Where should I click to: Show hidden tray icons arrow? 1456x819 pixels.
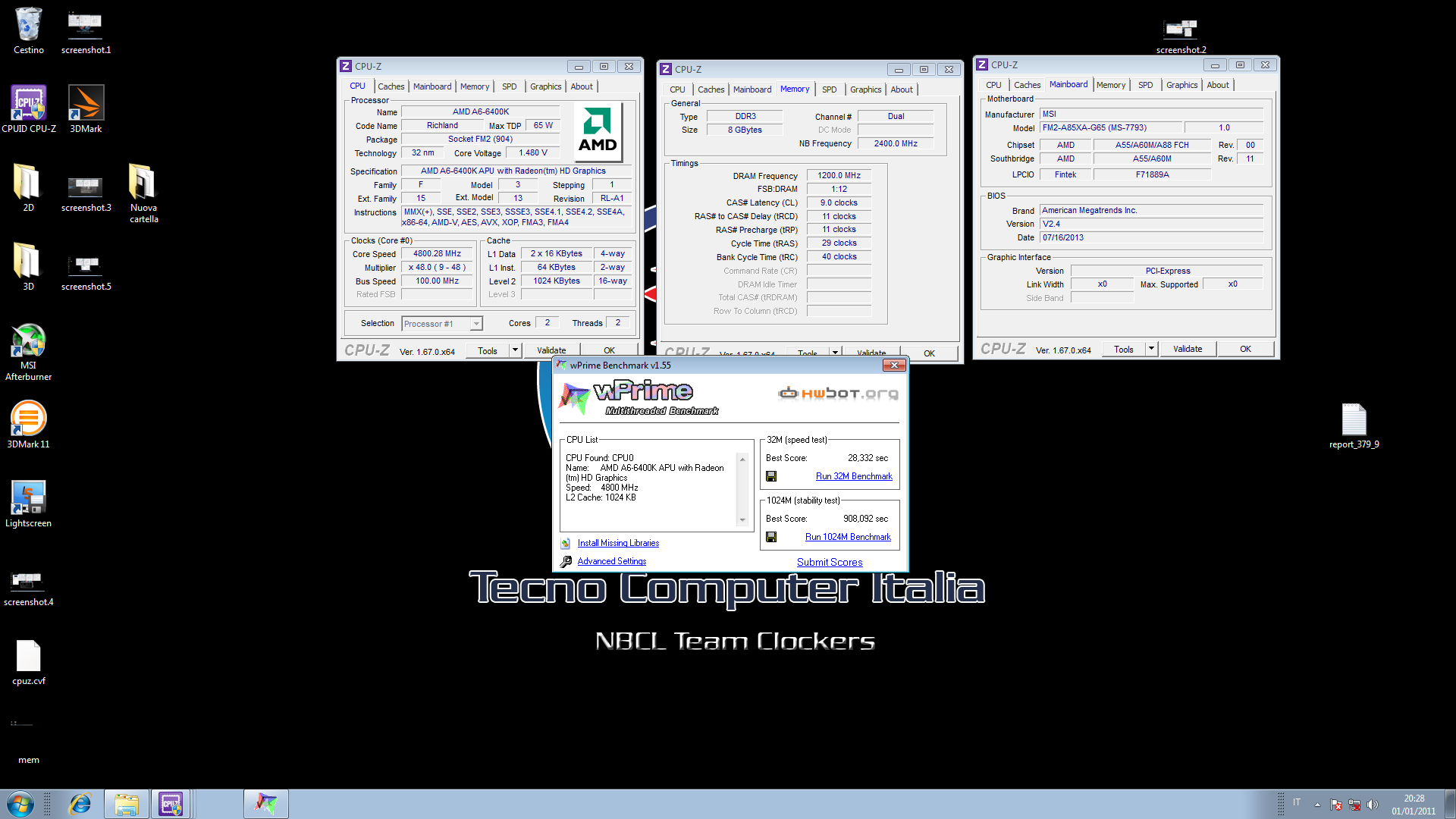click(x=1317, y=805)
